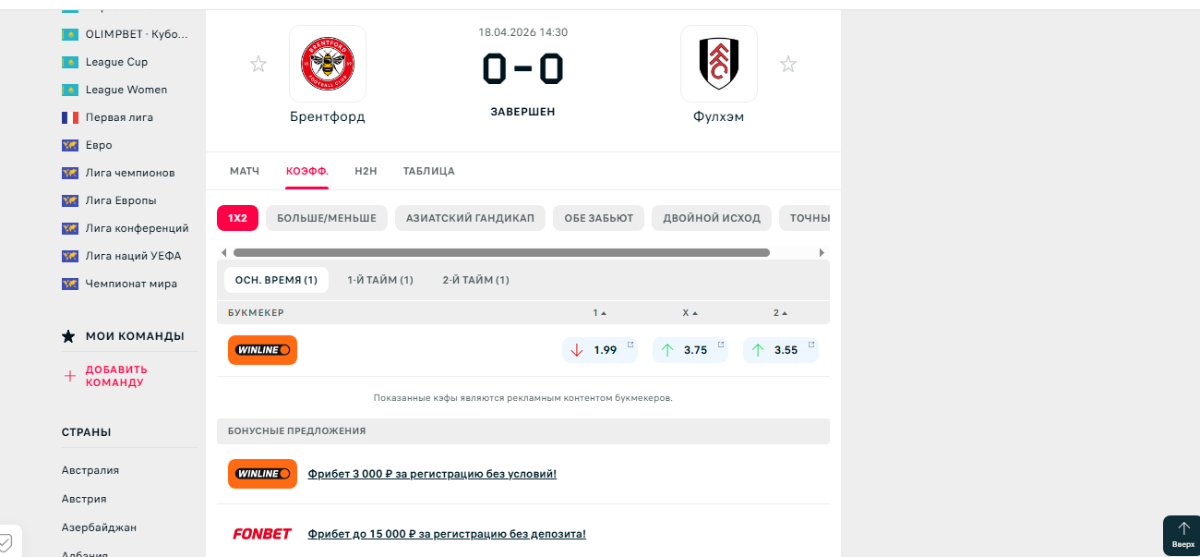Open the Winline bookmaker logo in odds row

[x=262, y=350]
